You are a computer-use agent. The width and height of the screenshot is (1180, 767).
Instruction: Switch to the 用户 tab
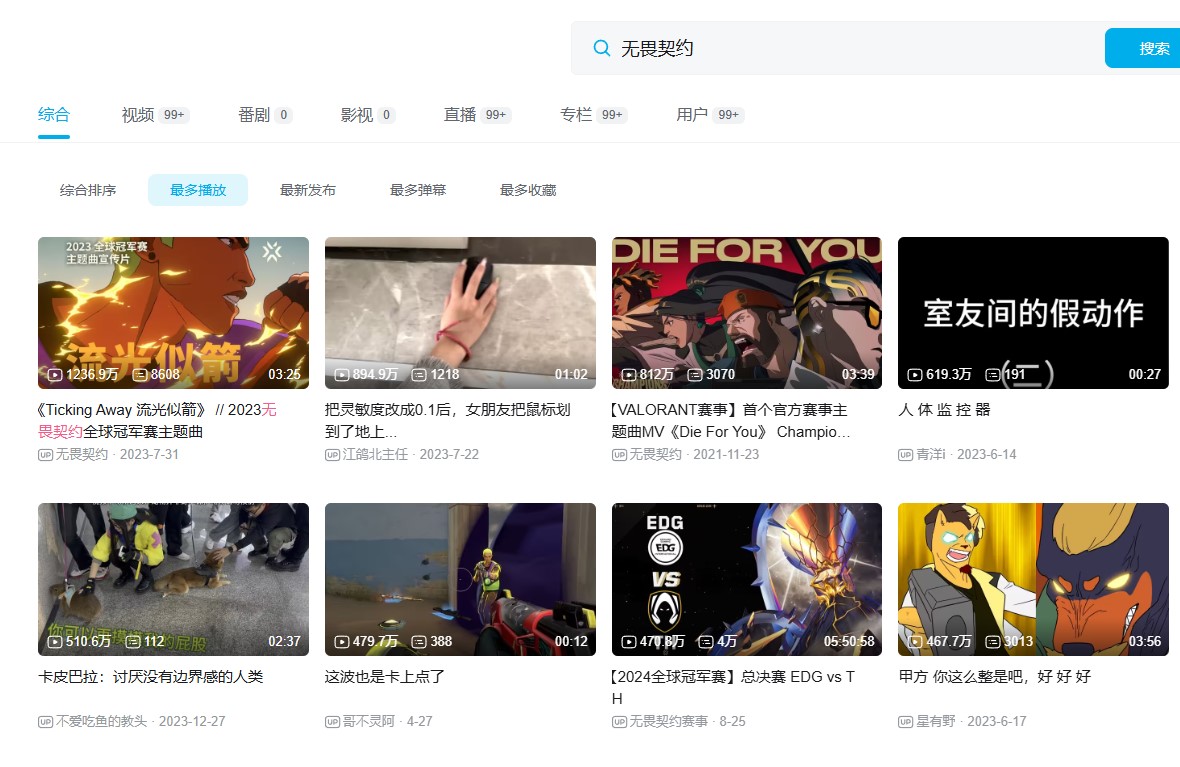tap(710, 114)
